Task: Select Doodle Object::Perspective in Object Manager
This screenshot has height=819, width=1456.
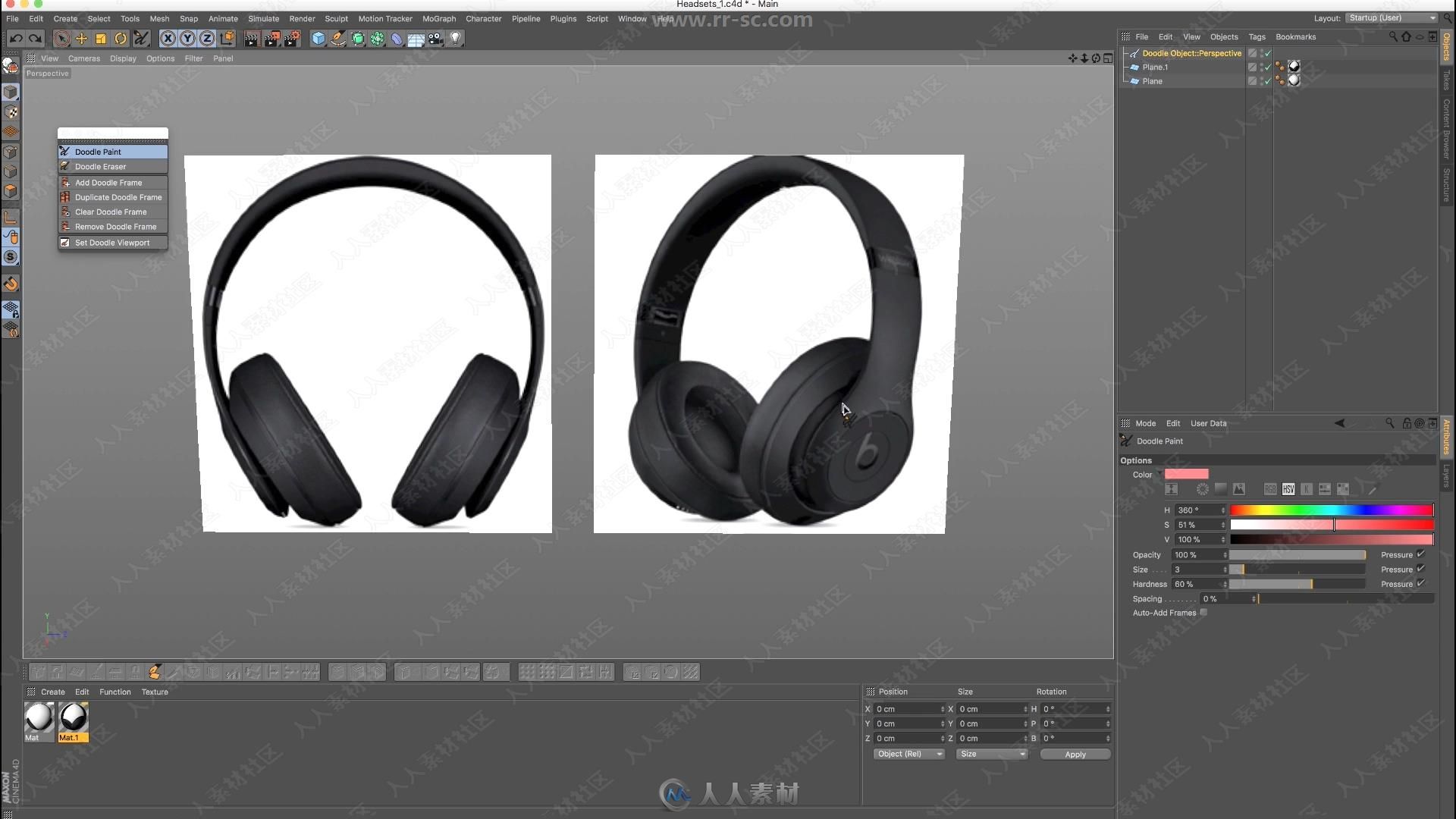Action: (x=1191, y=53)
